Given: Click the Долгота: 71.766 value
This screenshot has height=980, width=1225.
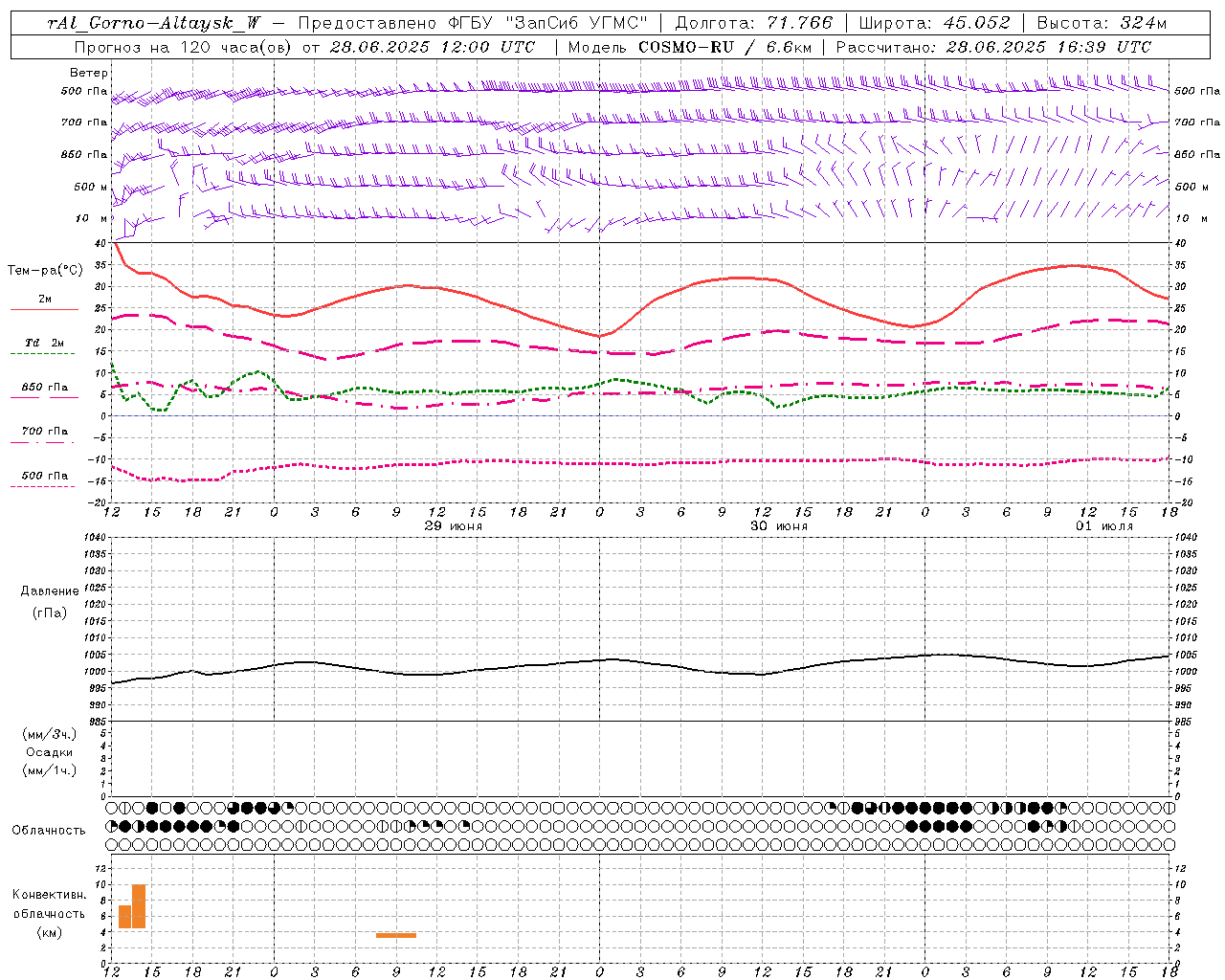Looking at the screenshot, I should pyautogui.click(x=754, y=23).
